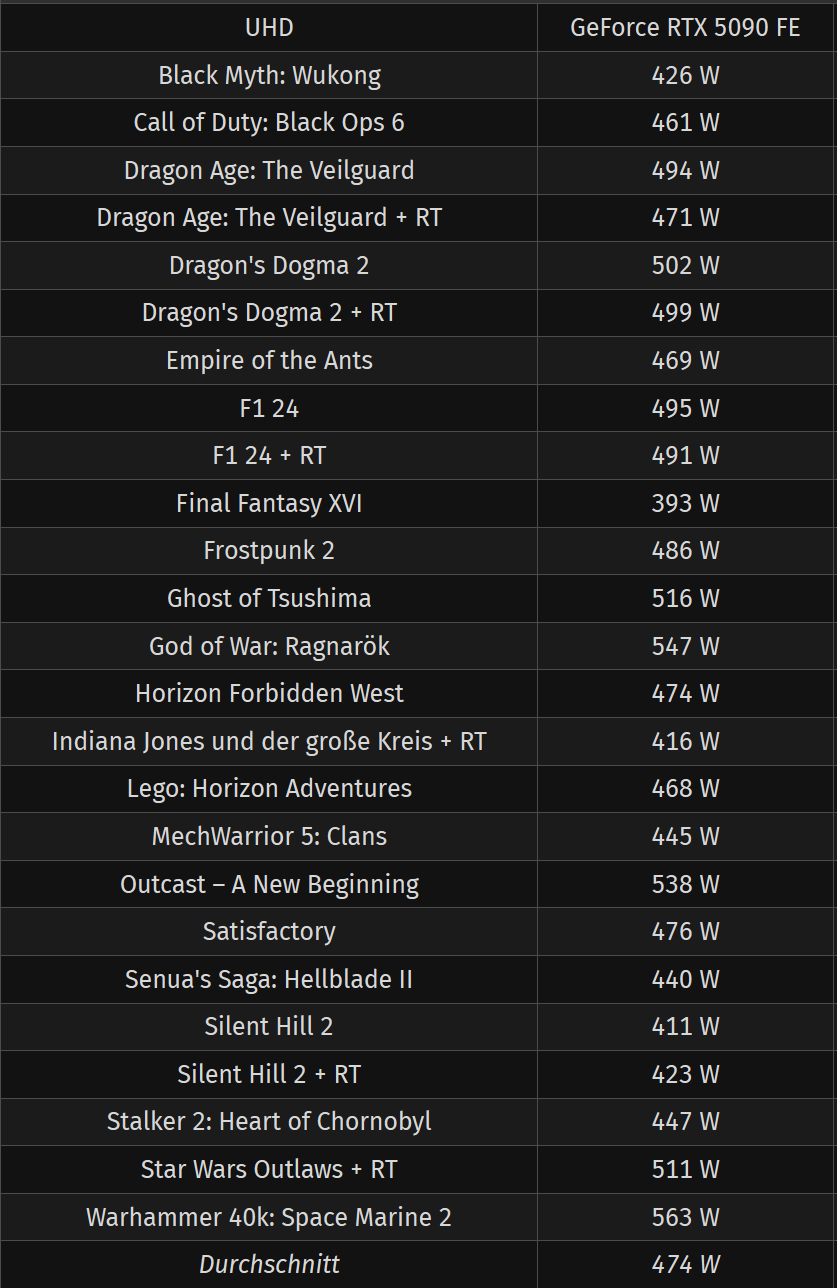Select the 547 W value cell
Image resolution: width=837 pixels, height=1288 pixels.
[685, 646]
